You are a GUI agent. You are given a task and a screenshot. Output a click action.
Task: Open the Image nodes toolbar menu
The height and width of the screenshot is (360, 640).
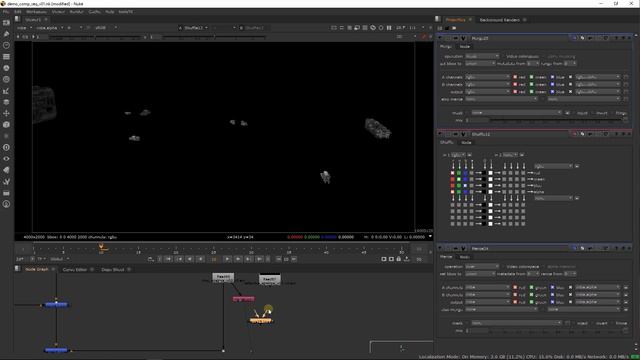pos(6,23)
